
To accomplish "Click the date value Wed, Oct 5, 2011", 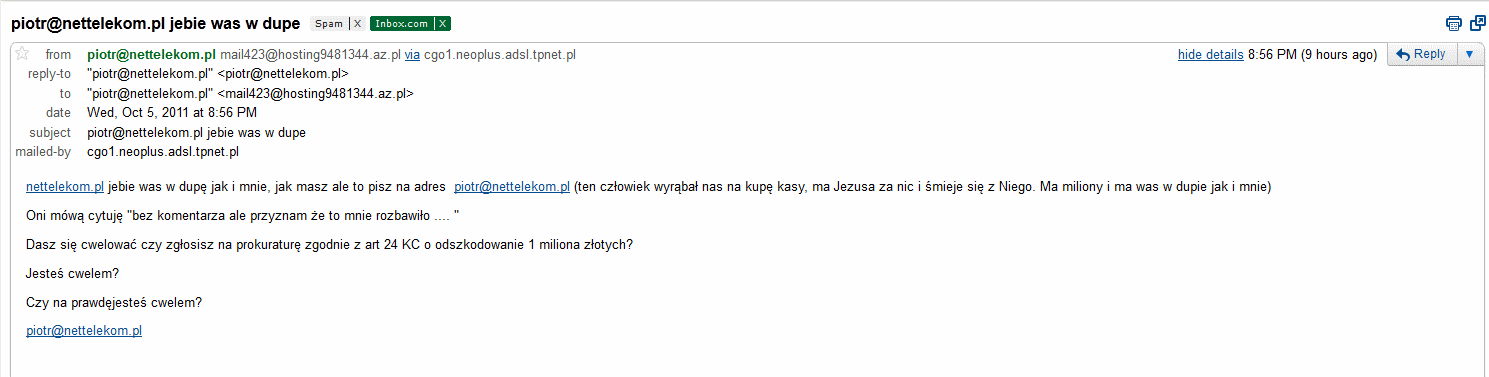I will coord(172,113).
